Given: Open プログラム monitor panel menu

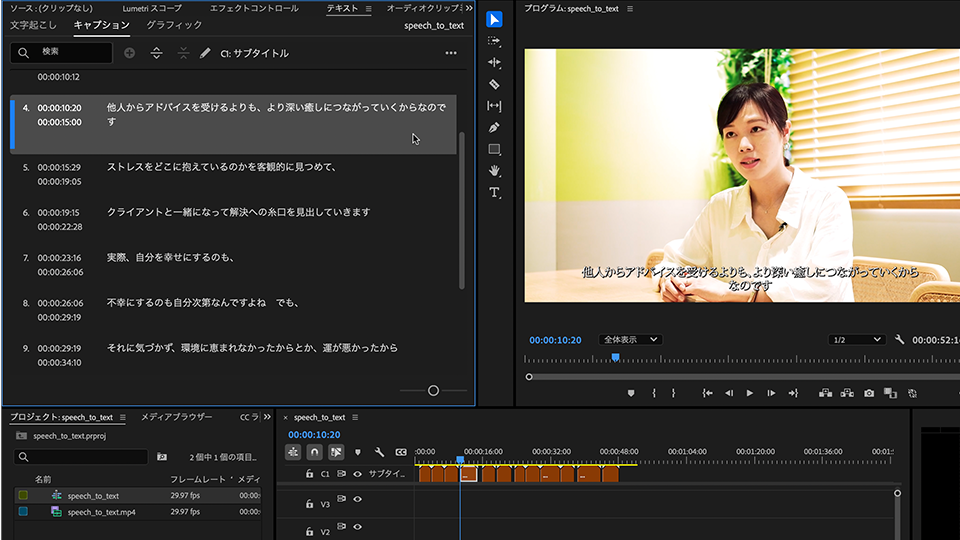Looking at the screenshot, I should click(x=630, y=9).
